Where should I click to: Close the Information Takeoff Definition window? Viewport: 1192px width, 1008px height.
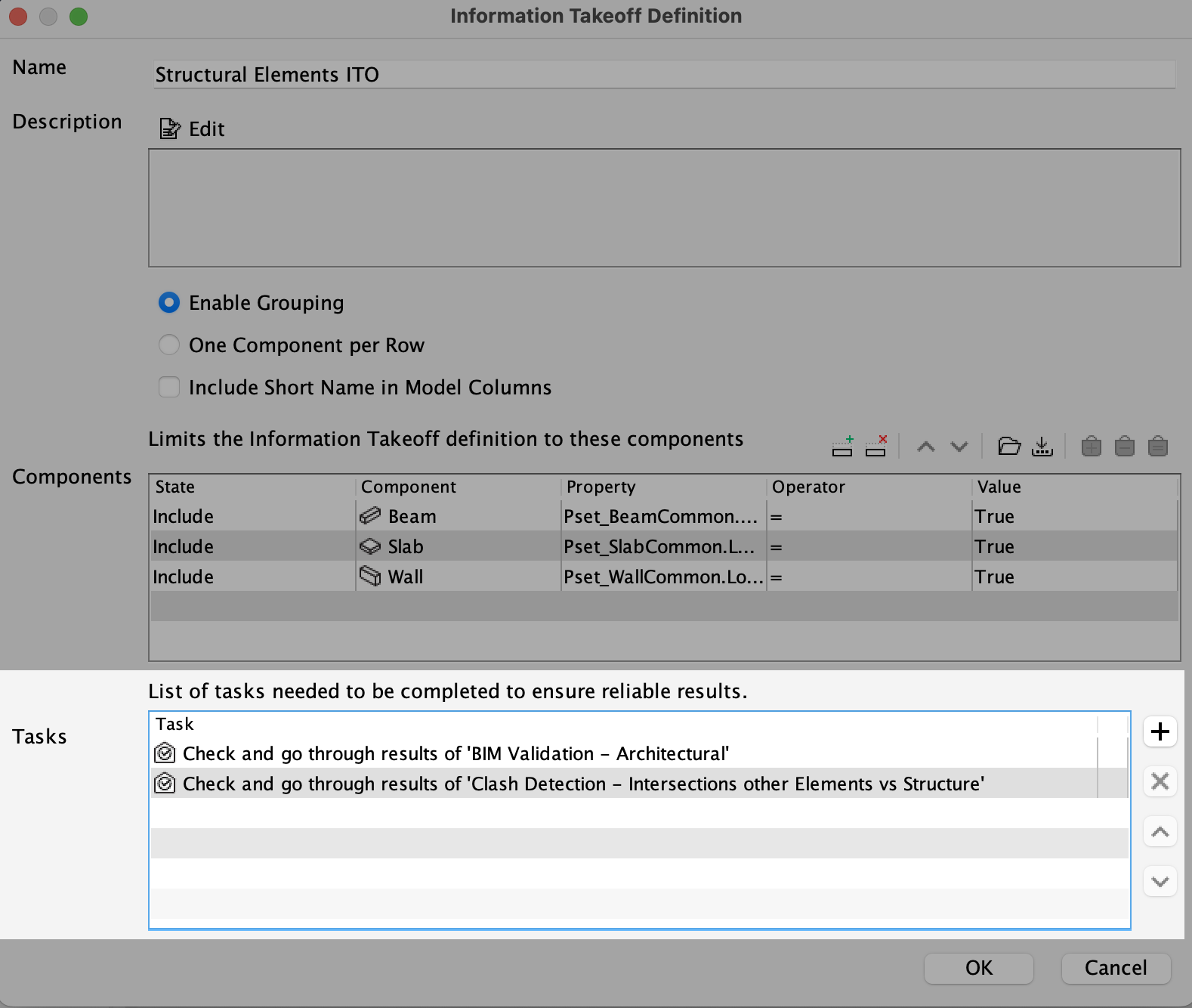pos(18,16)
